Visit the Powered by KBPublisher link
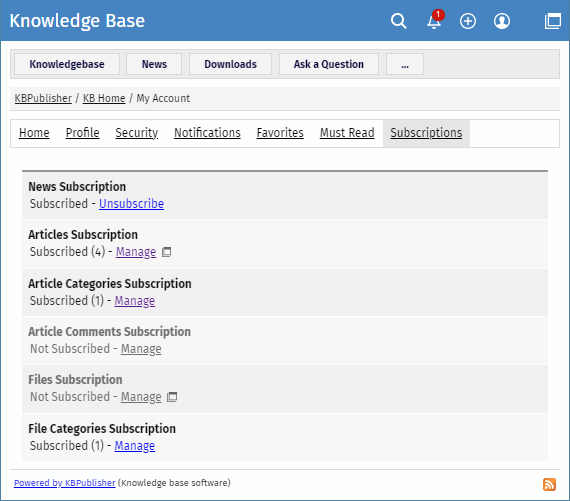This screenshot has height=501, width=570. click(65, 483)
